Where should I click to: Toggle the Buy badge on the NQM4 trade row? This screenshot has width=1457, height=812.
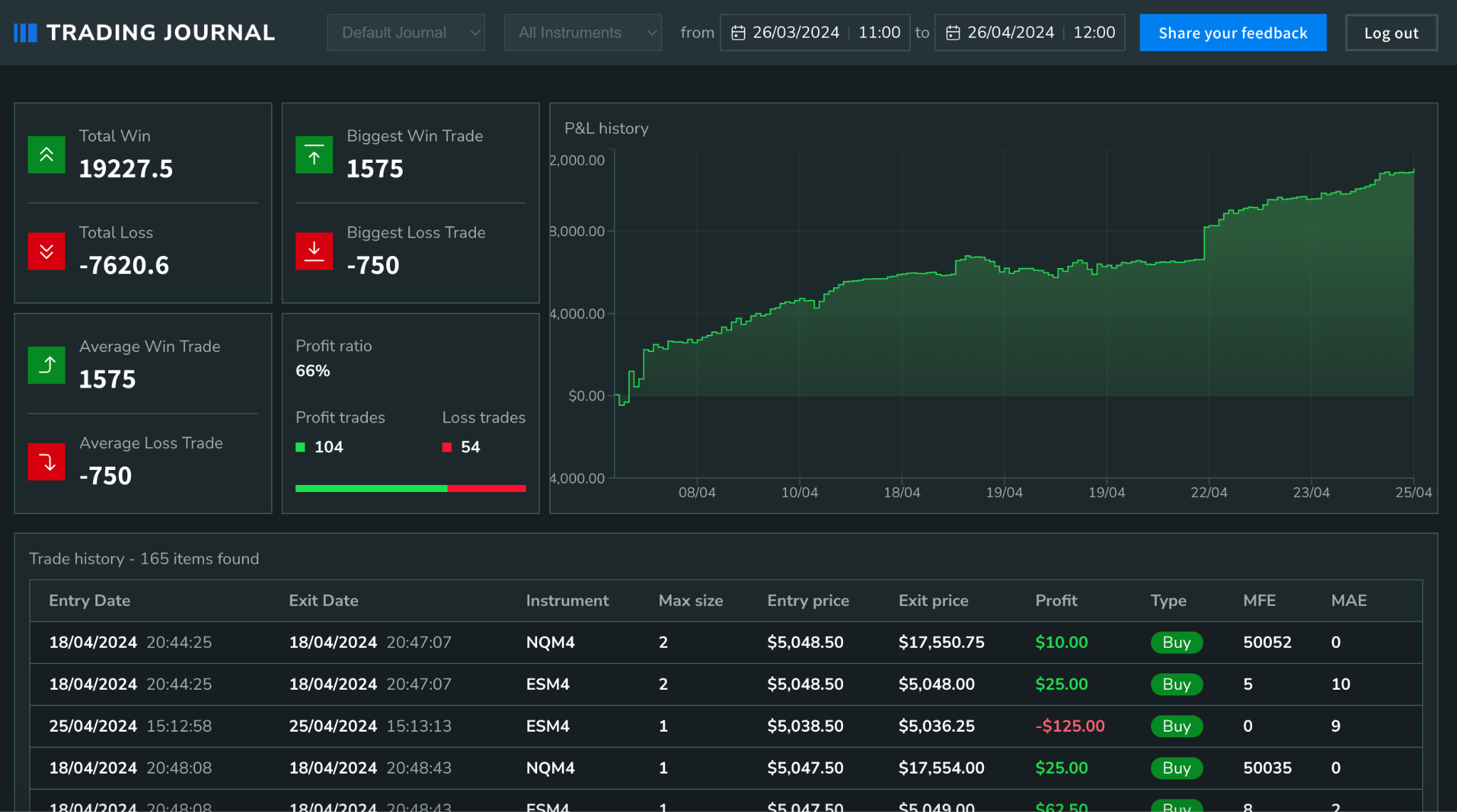pyautogui.click(x=1177, y=642)
